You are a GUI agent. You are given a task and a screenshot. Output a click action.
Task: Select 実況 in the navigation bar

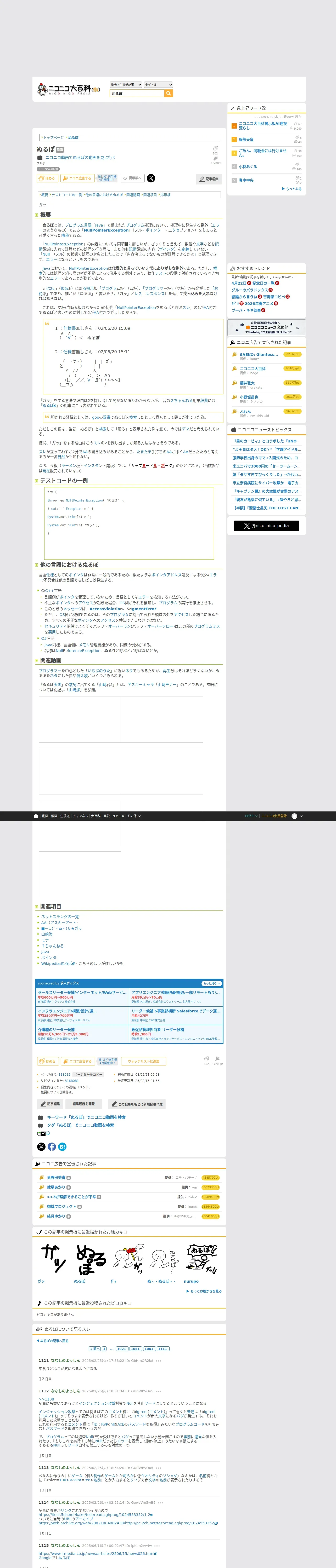coord(107,816)
